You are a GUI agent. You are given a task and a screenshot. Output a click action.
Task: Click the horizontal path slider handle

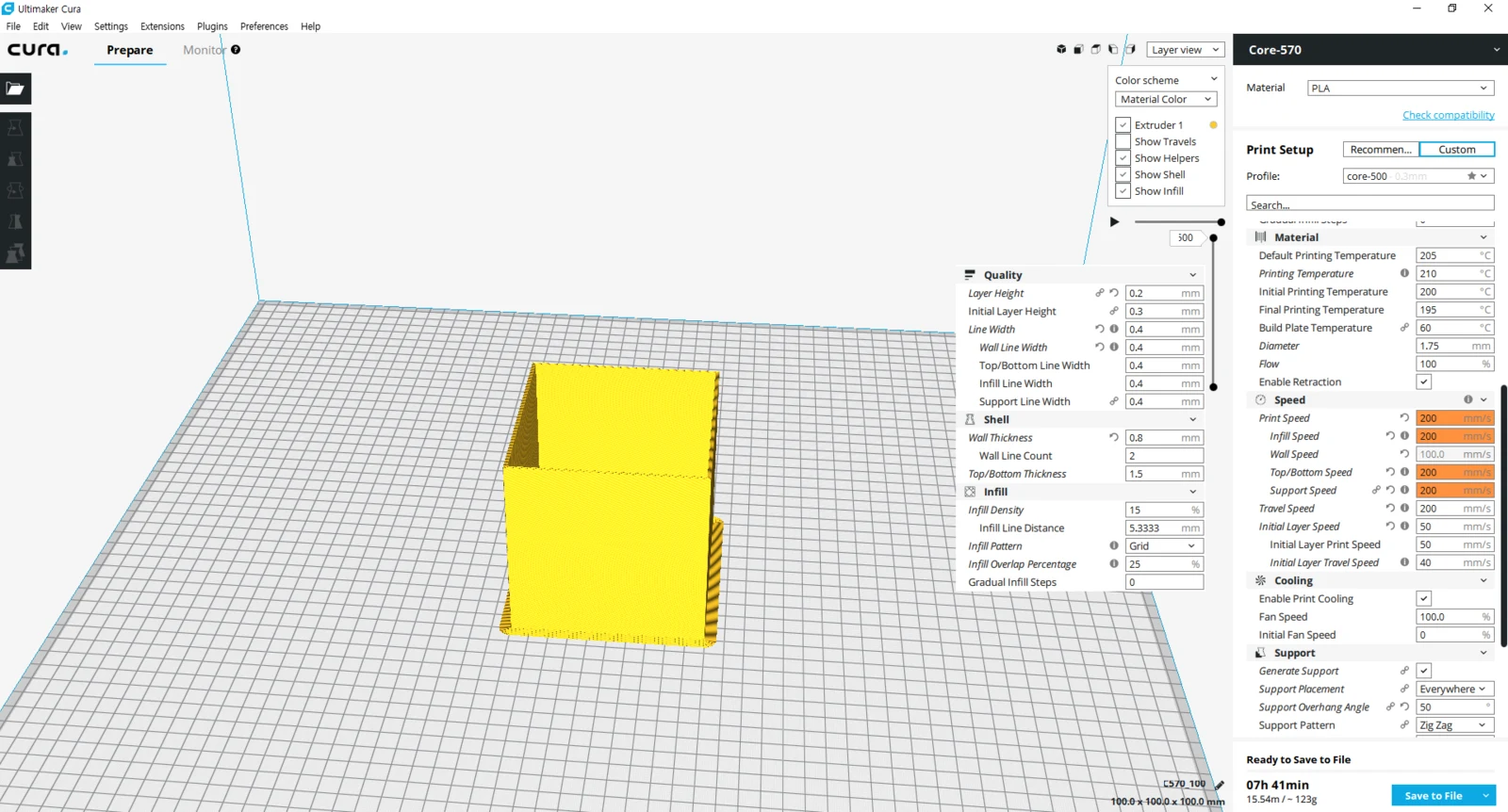pyautogui.click(x=1221, y=221)
